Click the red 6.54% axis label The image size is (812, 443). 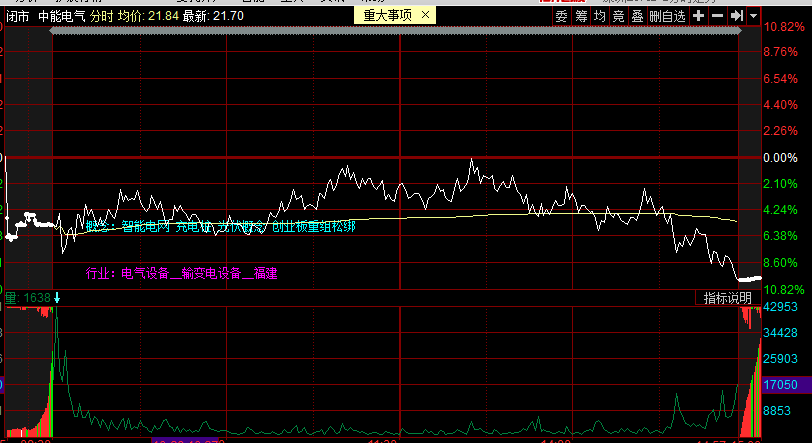click(x=780, y=79)
